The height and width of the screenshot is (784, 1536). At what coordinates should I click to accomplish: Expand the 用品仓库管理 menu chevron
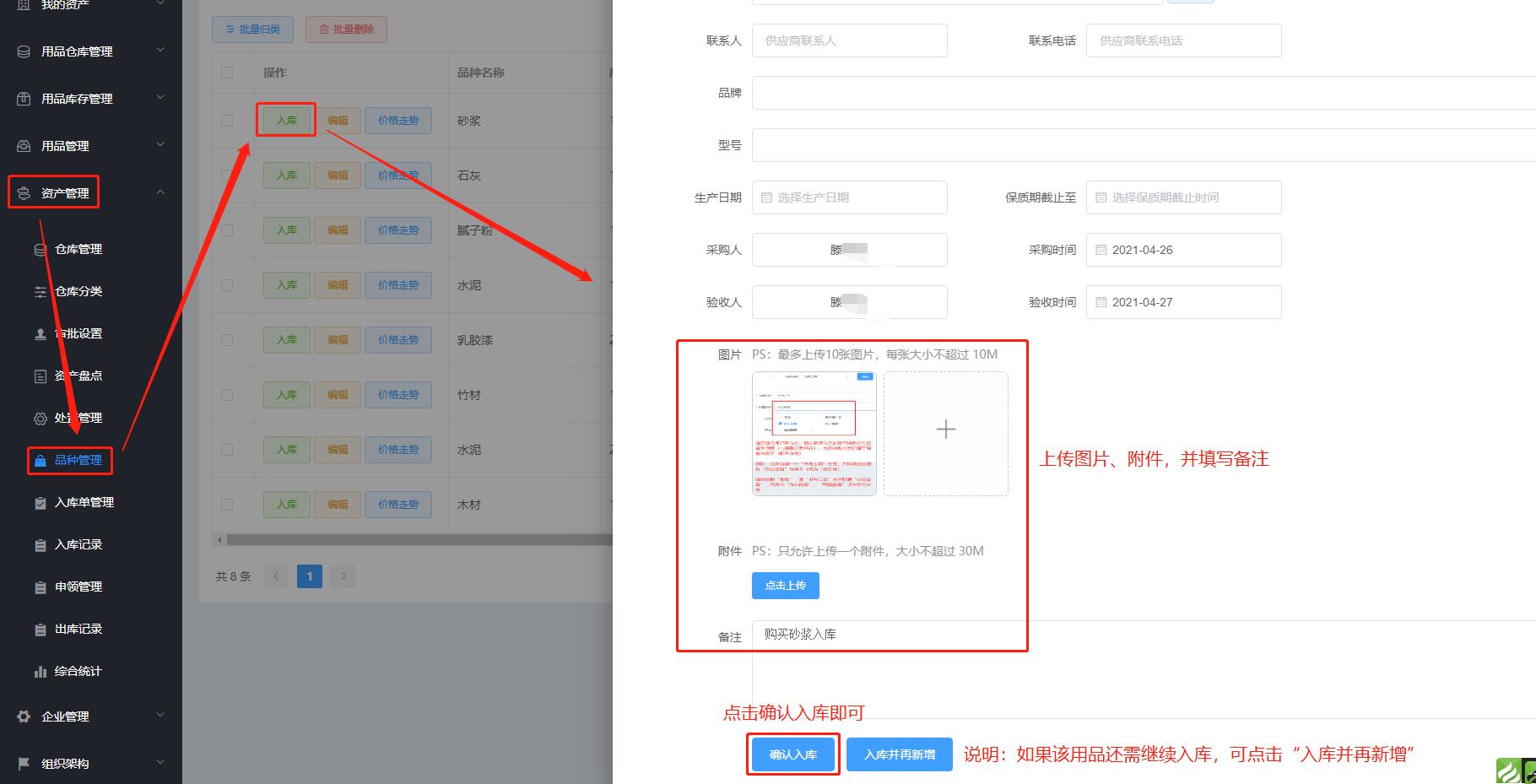click(160, 51)
